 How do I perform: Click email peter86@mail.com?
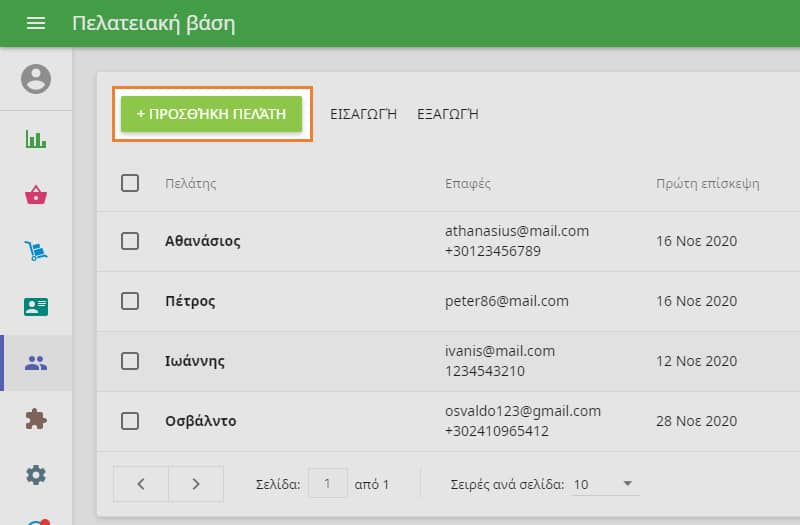tap(507, 301)
